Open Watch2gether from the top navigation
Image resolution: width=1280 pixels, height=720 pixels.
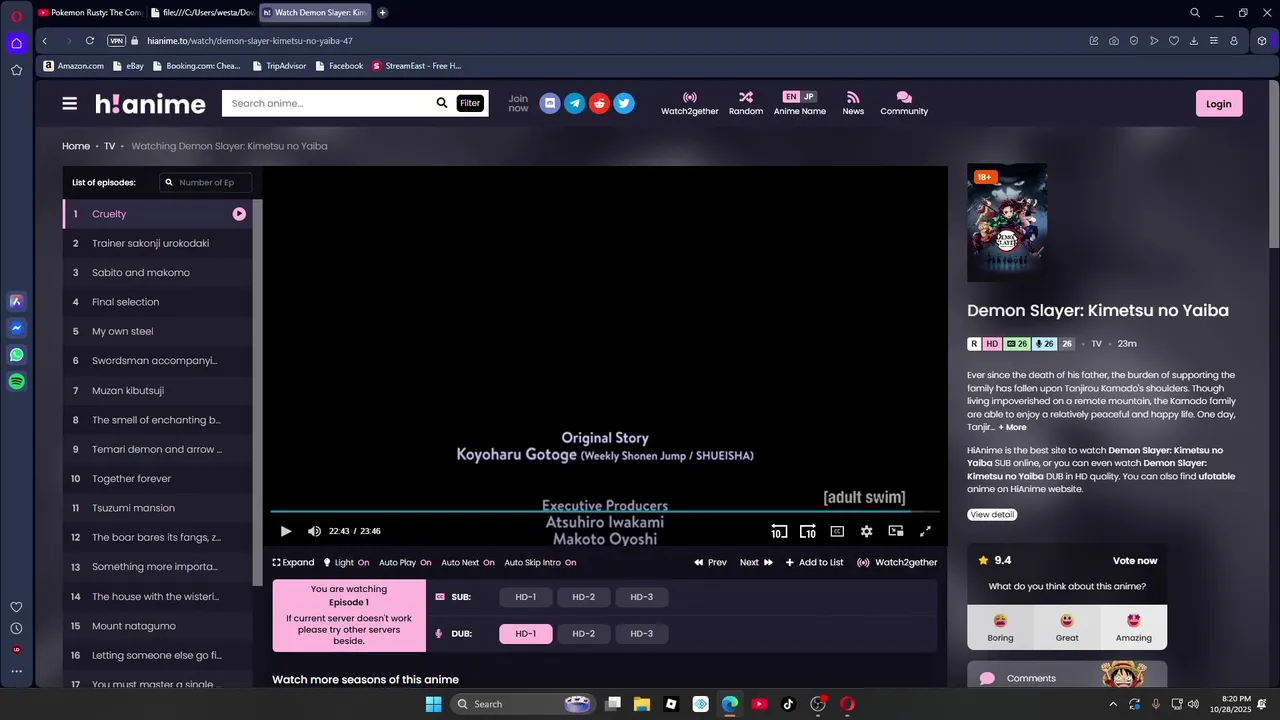click(689, 103)
